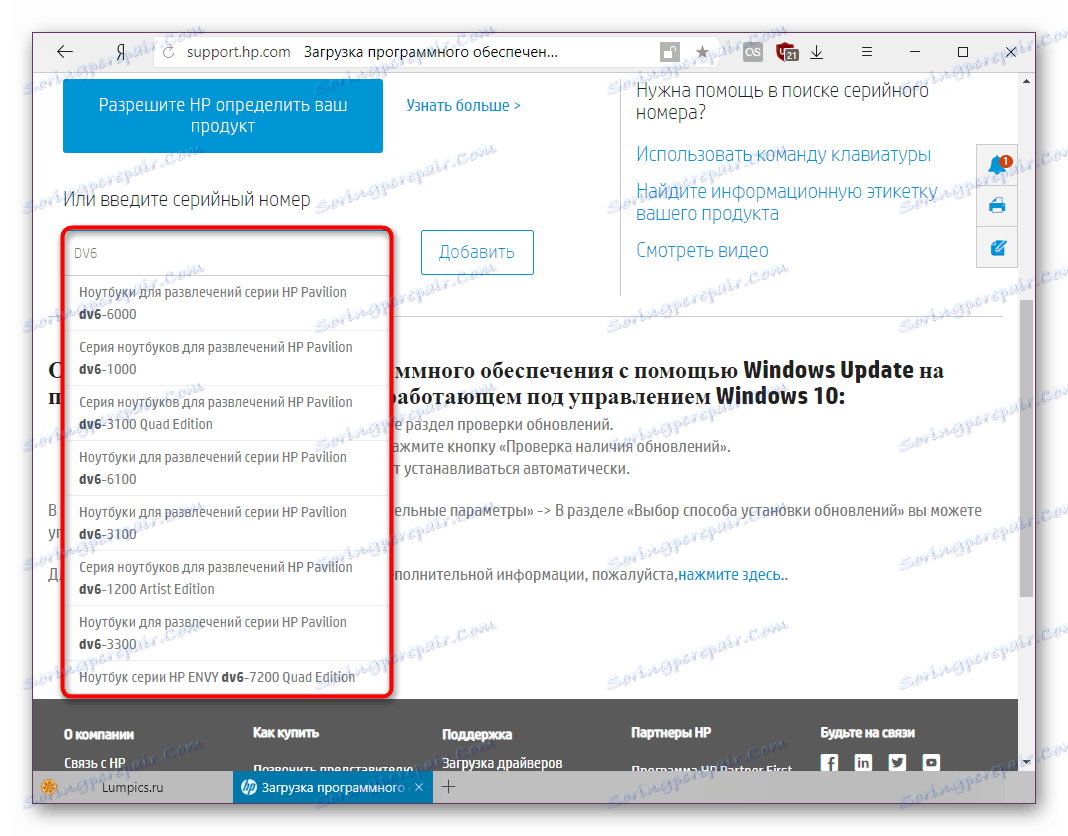
Task: Open HP YouTube channel icon
Action: pyautogui.click(x=931, y=762)
